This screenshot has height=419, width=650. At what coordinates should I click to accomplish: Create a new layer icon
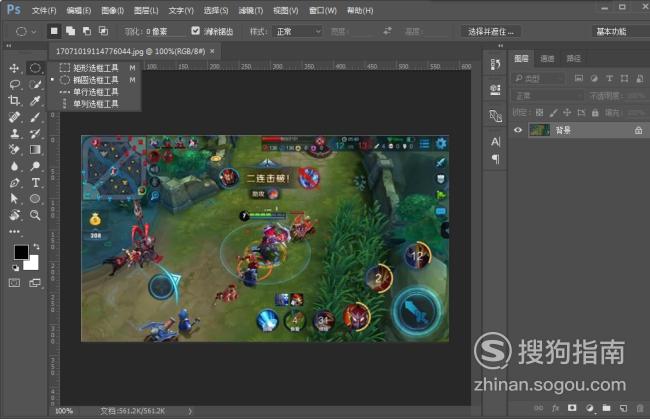[623, 408]
